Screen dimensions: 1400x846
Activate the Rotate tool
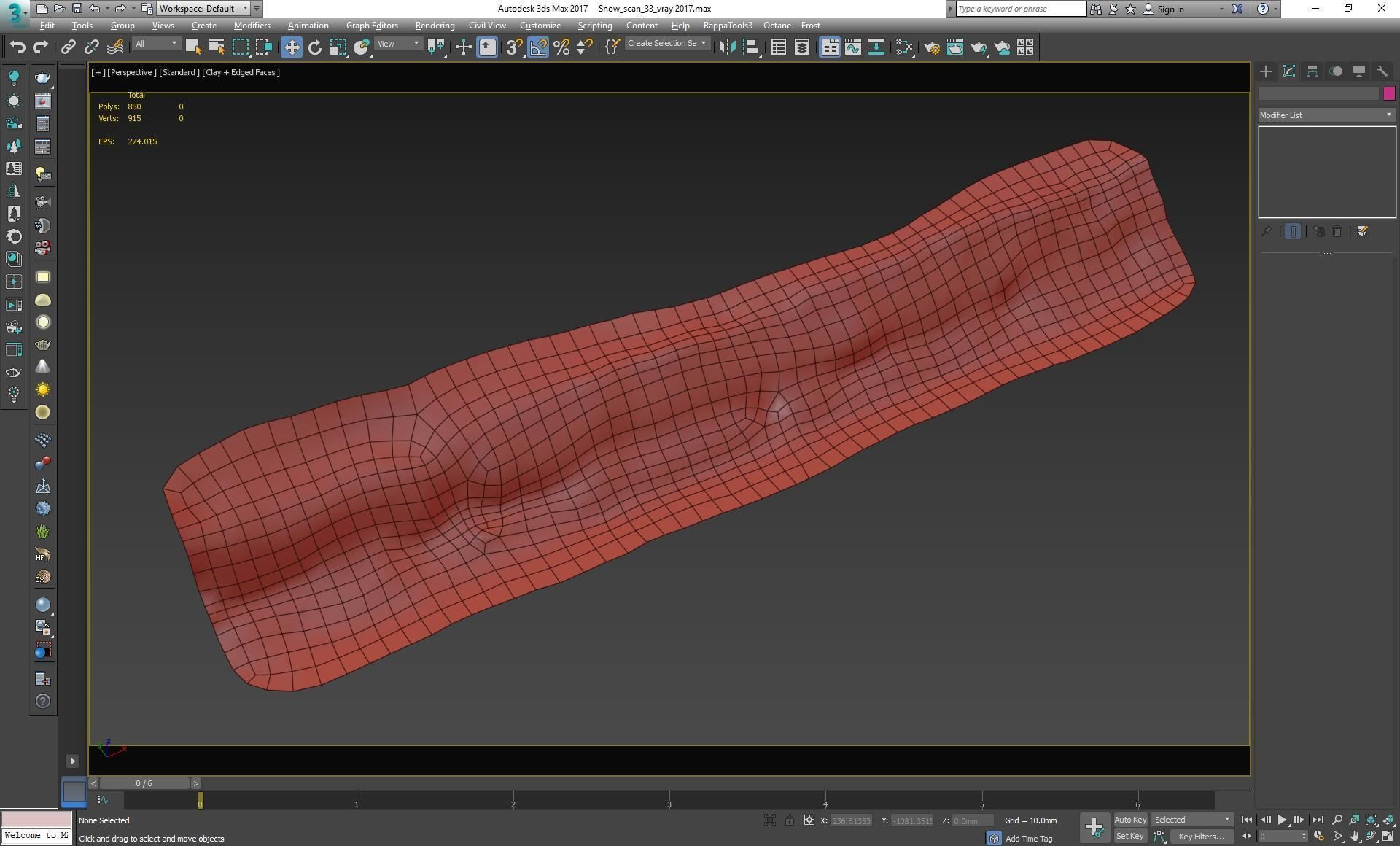point(314,47)
